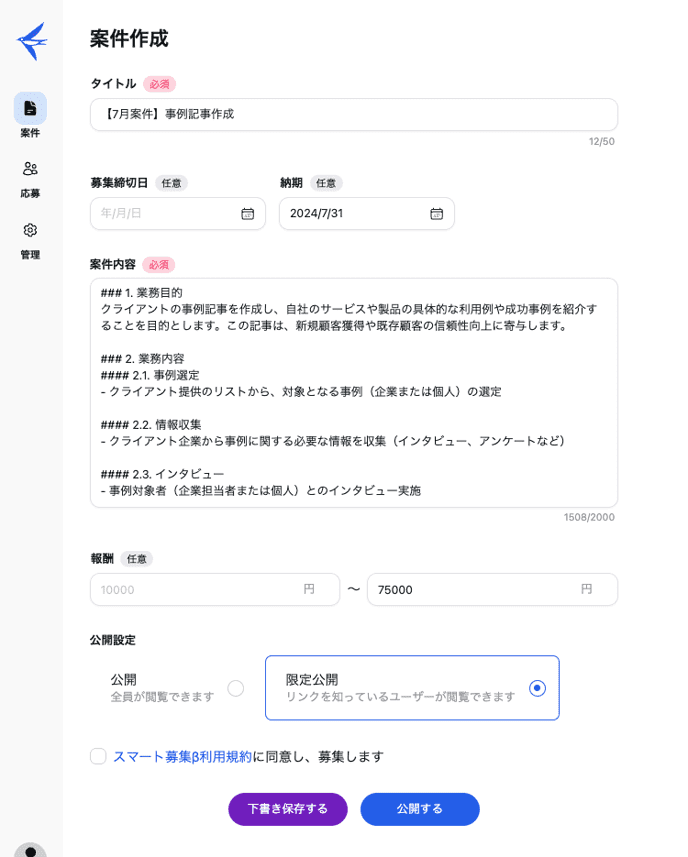Screen dimensions: 688x857
Task: Select the 限定公開 radio option
Action: pos(537,688)
